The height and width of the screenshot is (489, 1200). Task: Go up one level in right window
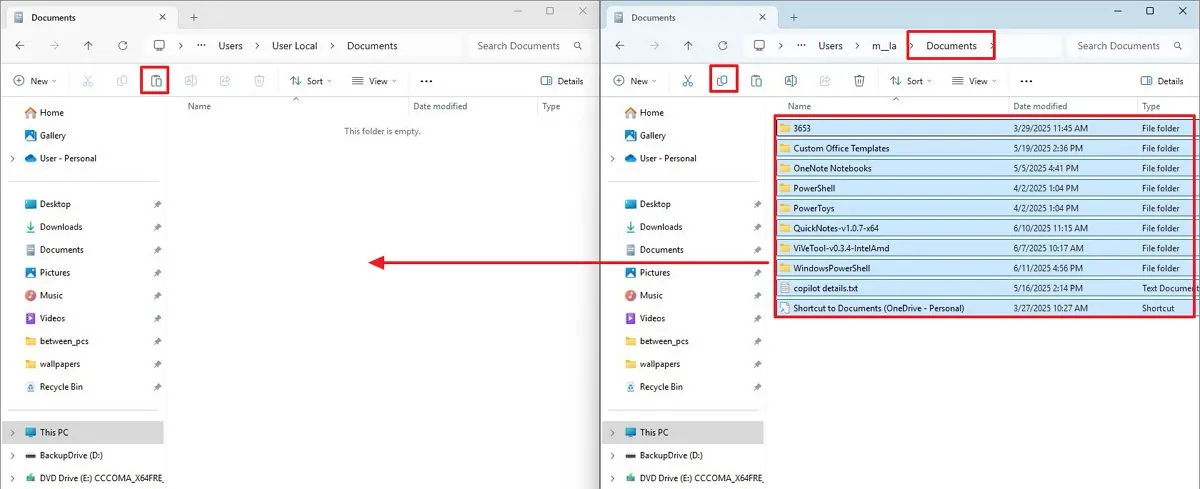pyautogui.click(x=688, y=46)
